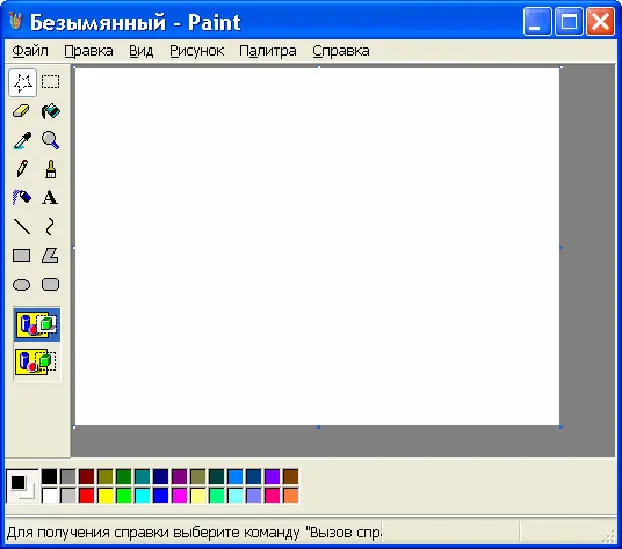This screenshot has height=549, width=622.
Task: Click inside the white drawing canvas
Action: [317, 246]
